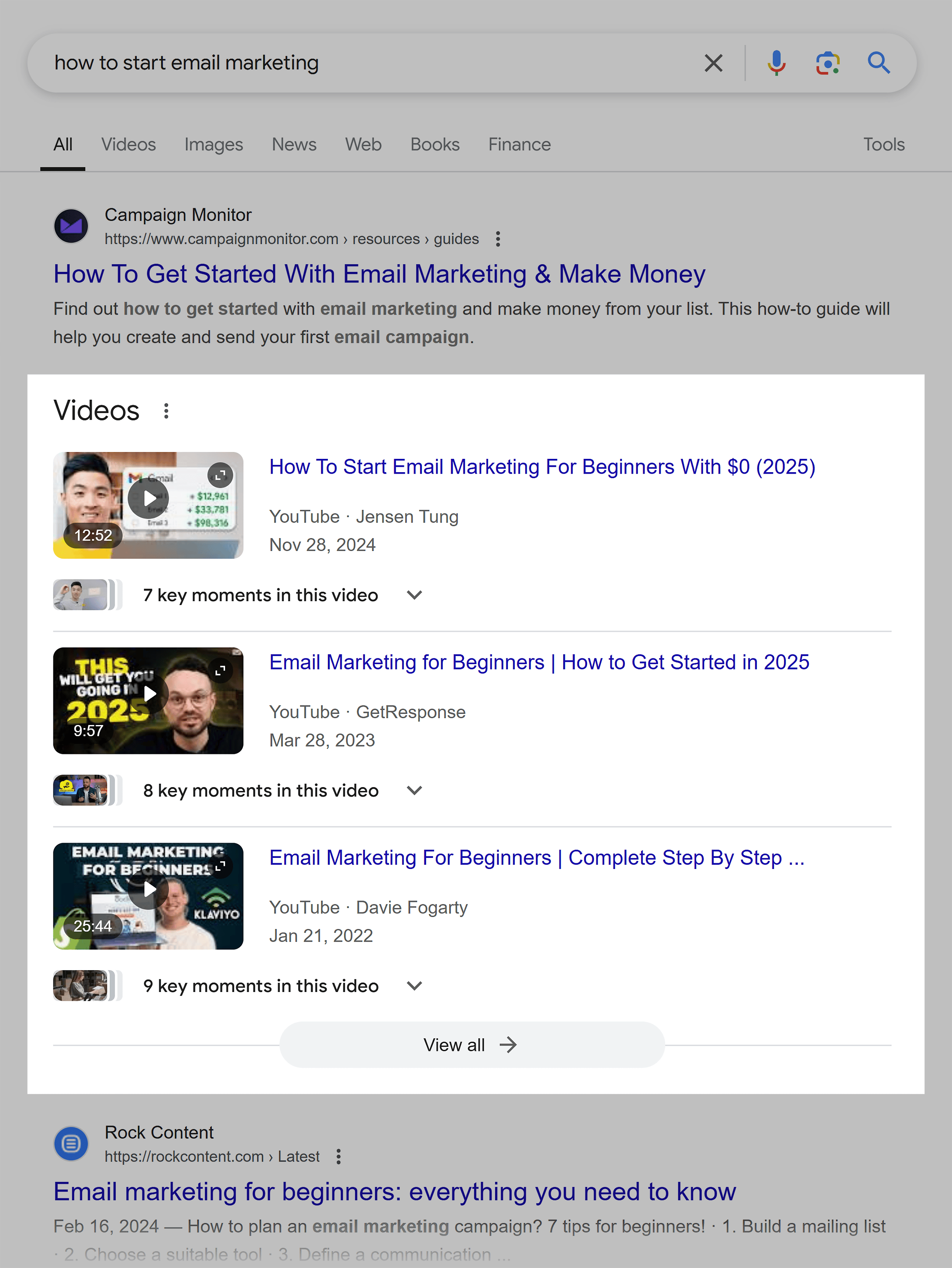
Task: Open Videos section three-dot menu
Action: pyautogui.click(x=166, y=410)
